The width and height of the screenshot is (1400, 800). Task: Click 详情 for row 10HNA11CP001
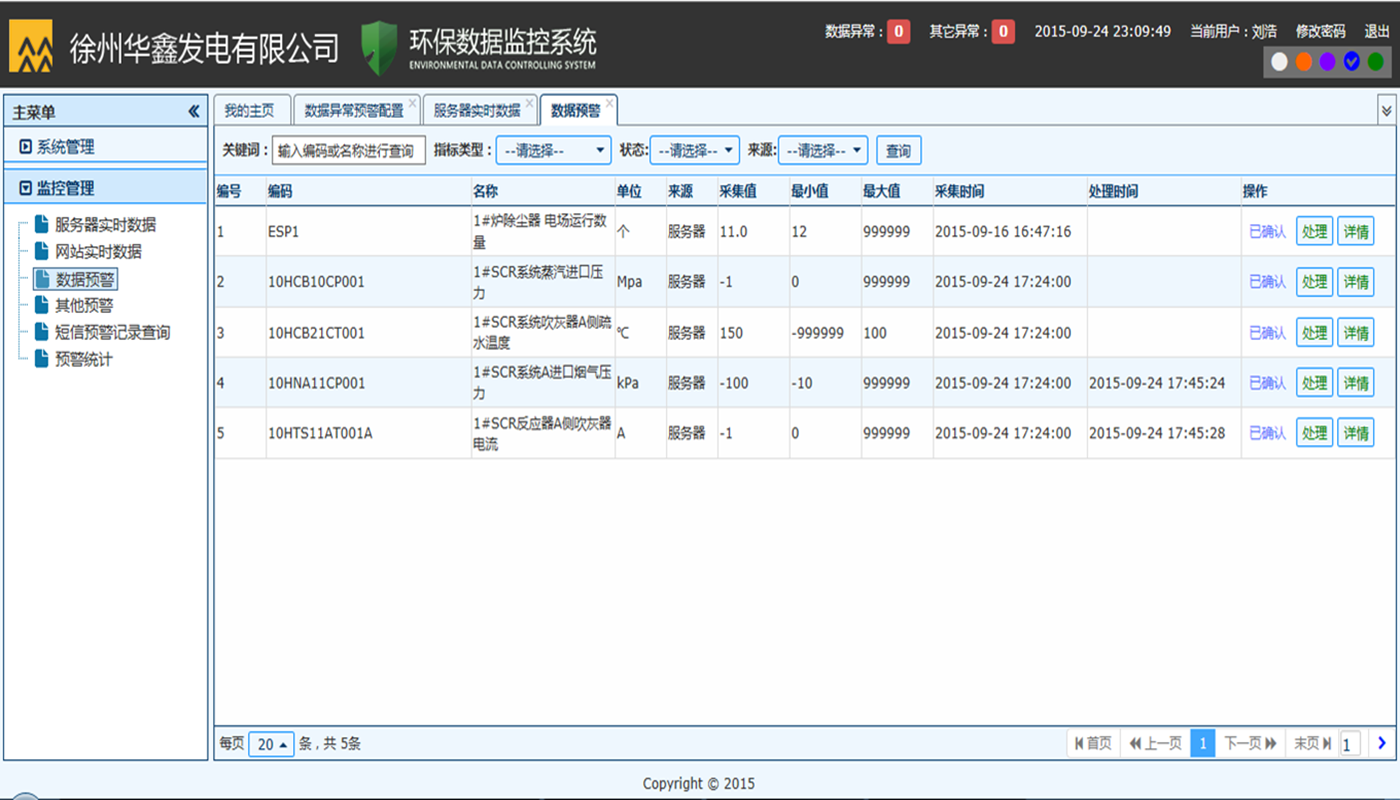tap(1356, 383)
